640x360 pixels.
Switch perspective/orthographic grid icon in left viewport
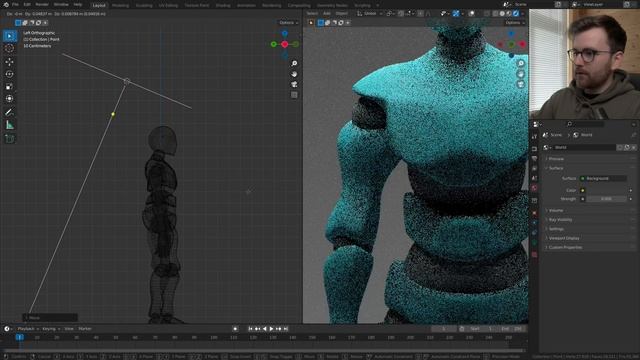294,95
